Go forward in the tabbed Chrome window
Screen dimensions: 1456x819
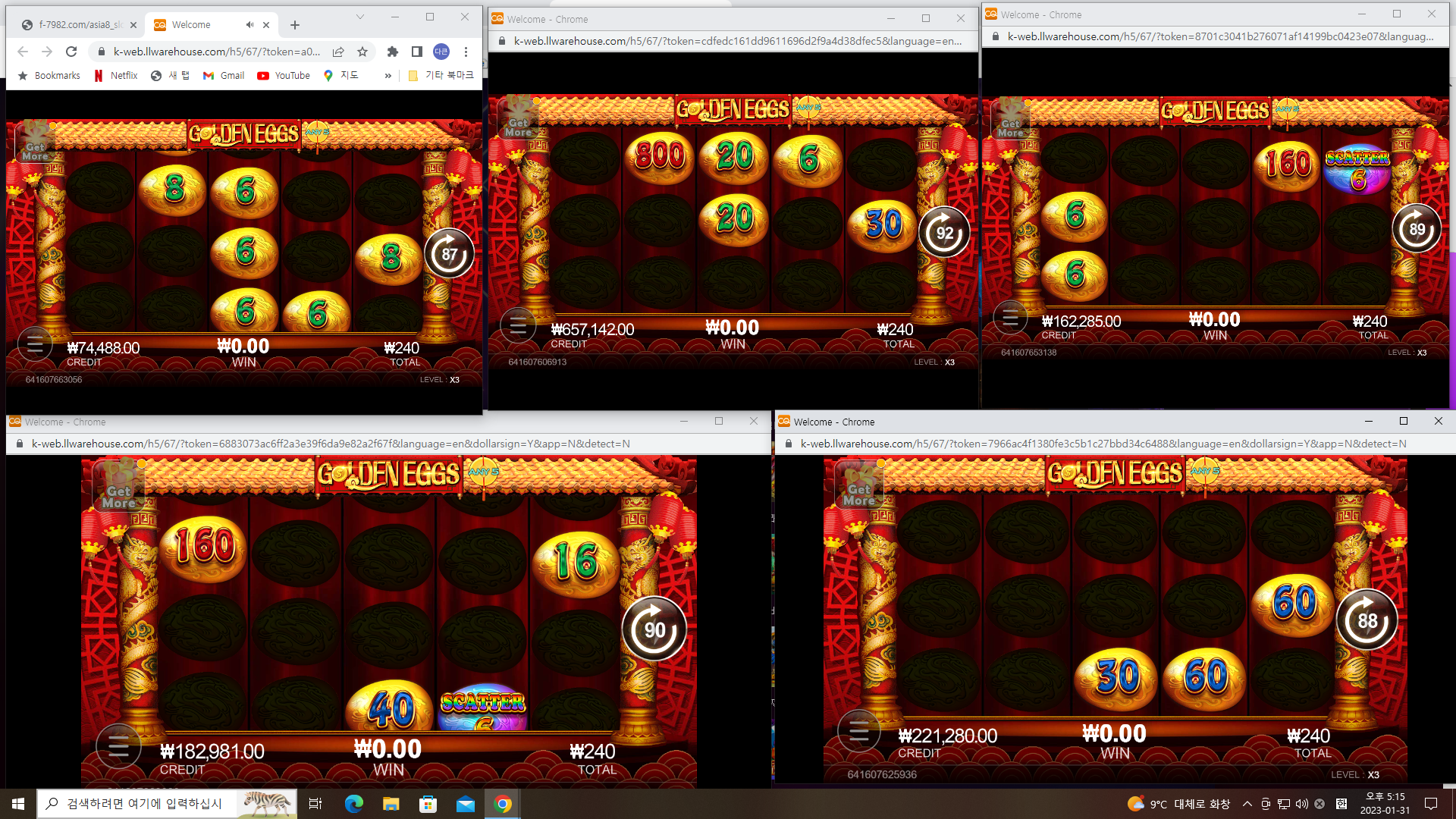coord(47,52)
